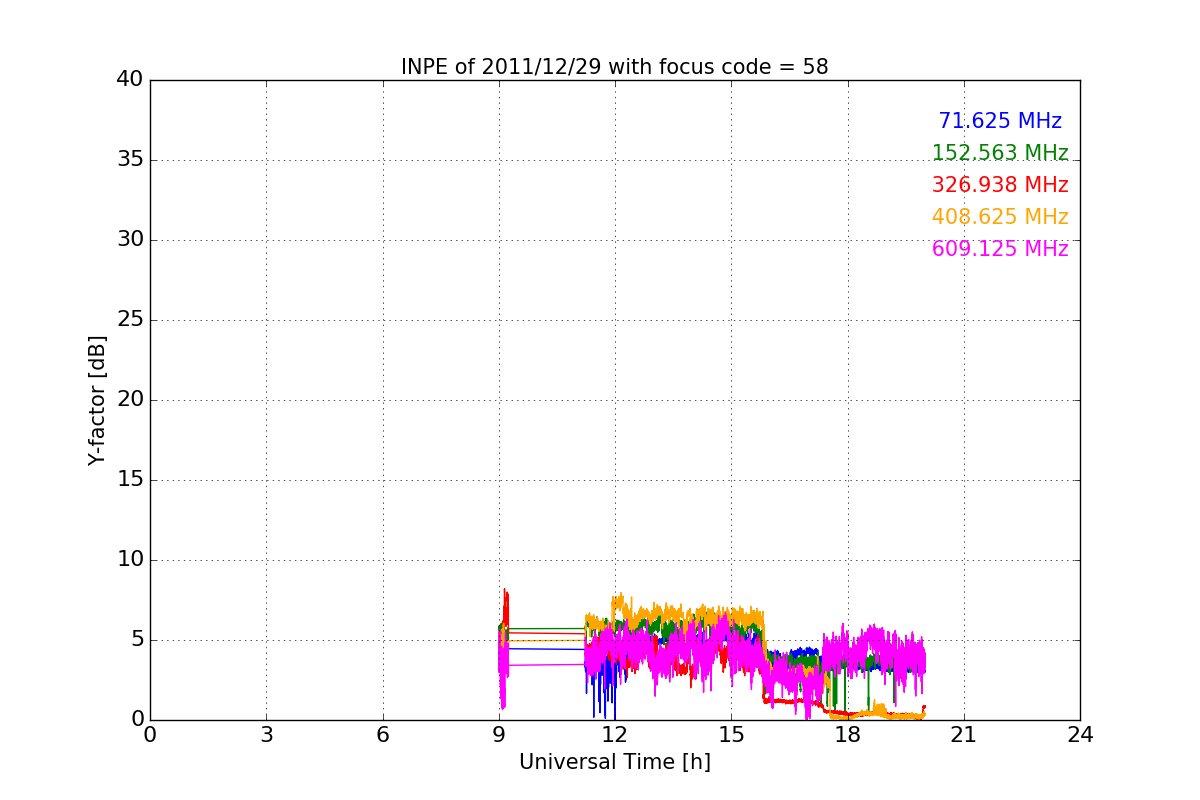1200x800 pixels.
Task: Click the Y-factor [dB] axis label
Action: (x=97, y=400)
